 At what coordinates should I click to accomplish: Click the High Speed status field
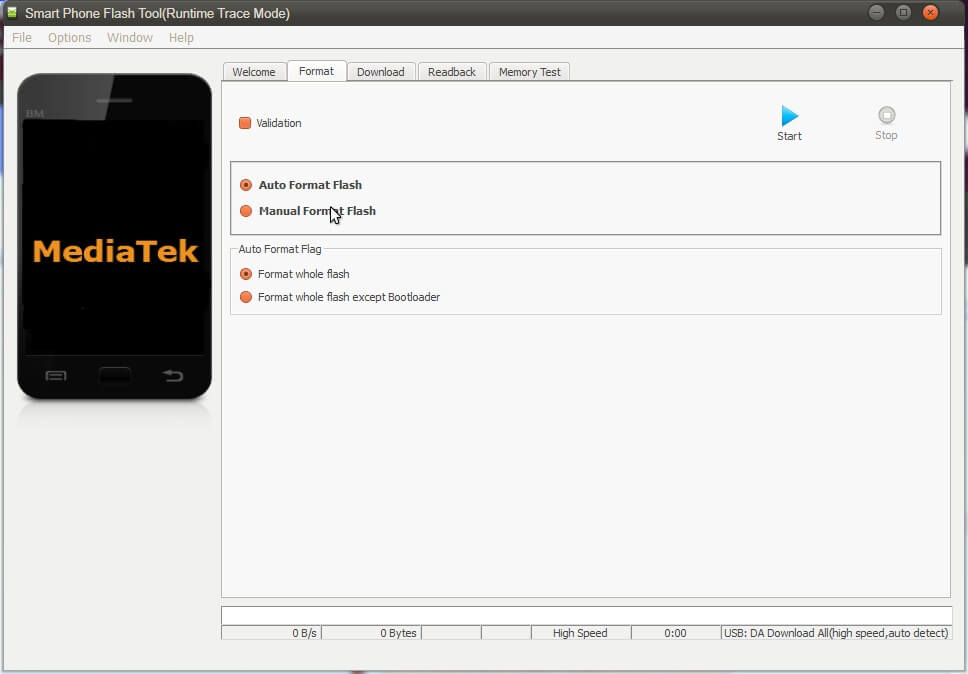coord(580,633)
